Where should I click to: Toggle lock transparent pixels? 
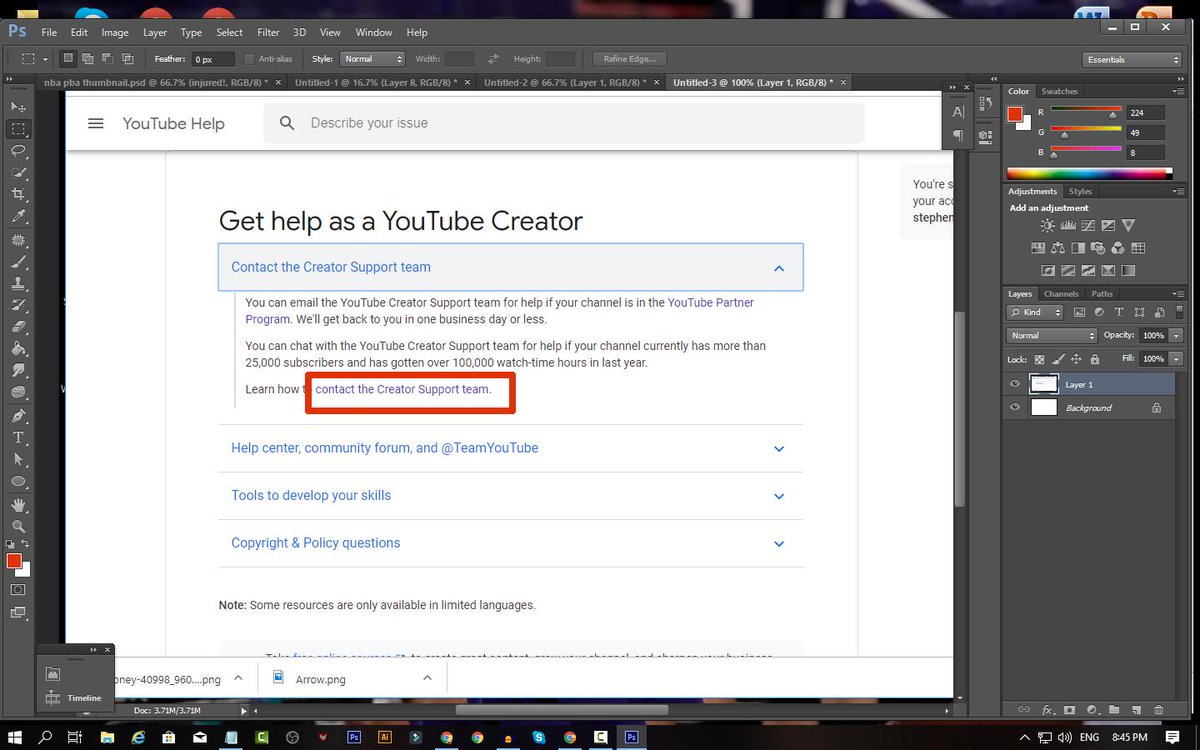[x=1040, y=359]
